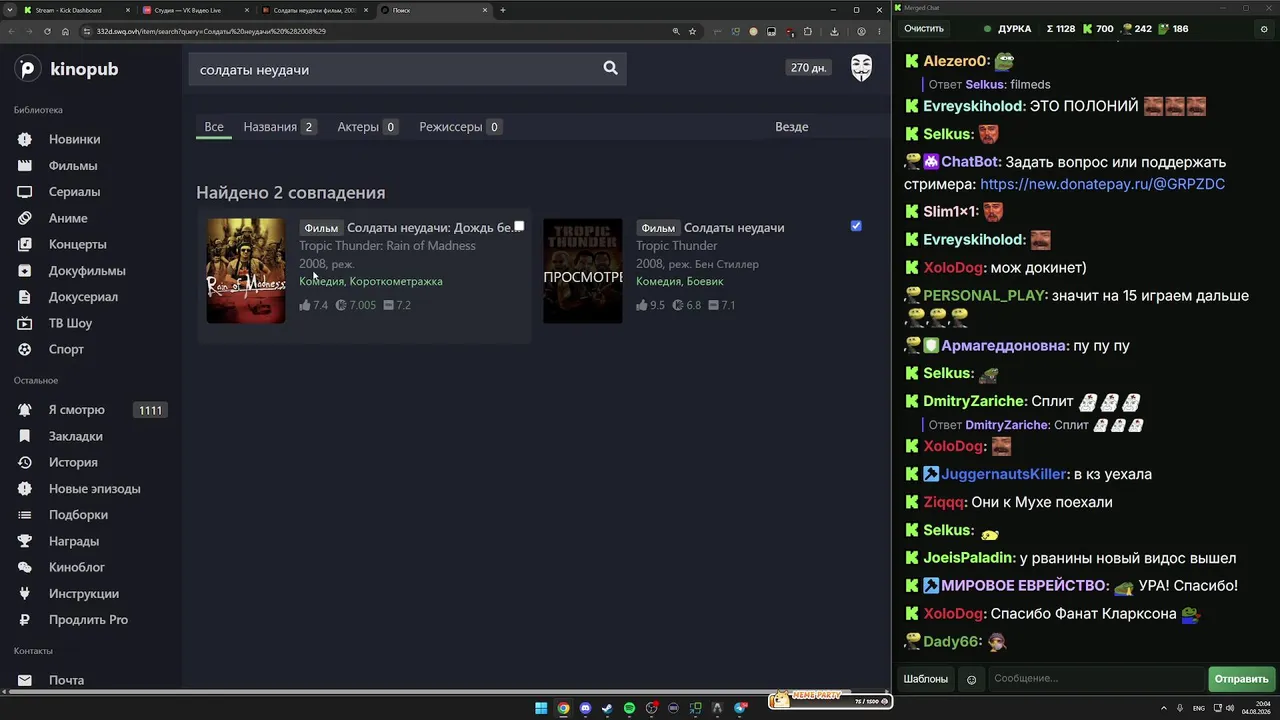Browse the Аниме section

coord(68,218)
